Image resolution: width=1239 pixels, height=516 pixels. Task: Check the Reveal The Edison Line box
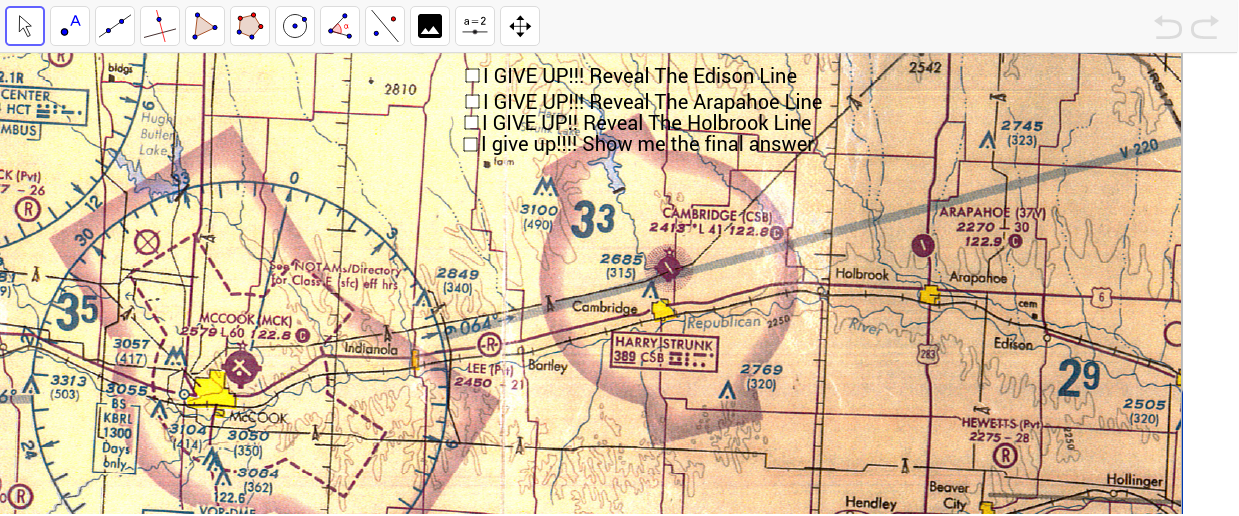pos(473,76)
